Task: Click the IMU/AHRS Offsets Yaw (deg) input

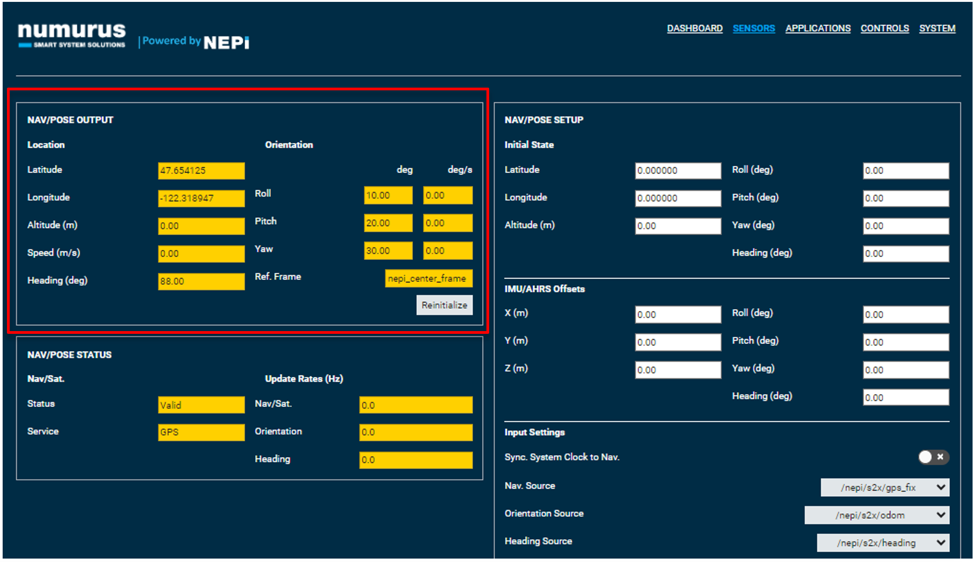Action: tap(906, 370)
